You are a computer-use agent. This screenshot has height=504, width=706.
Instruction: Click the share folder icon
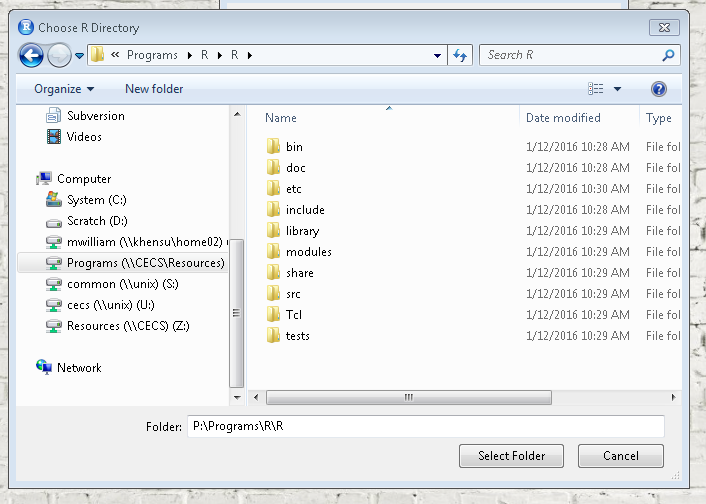pos(273,272)
